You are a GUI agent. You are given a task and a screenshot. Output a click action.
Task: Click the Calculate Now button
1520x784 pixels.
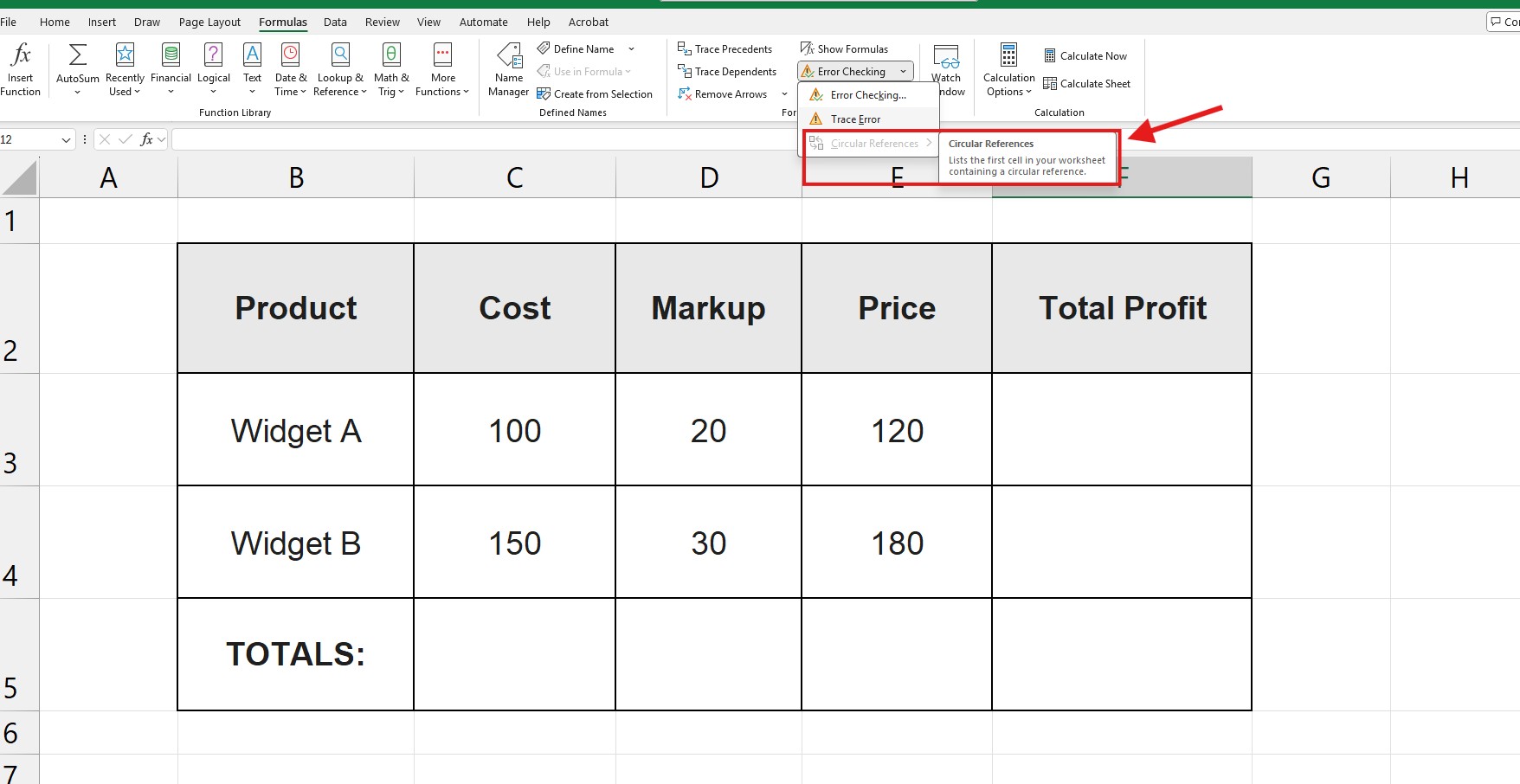tap(1086, 55)
